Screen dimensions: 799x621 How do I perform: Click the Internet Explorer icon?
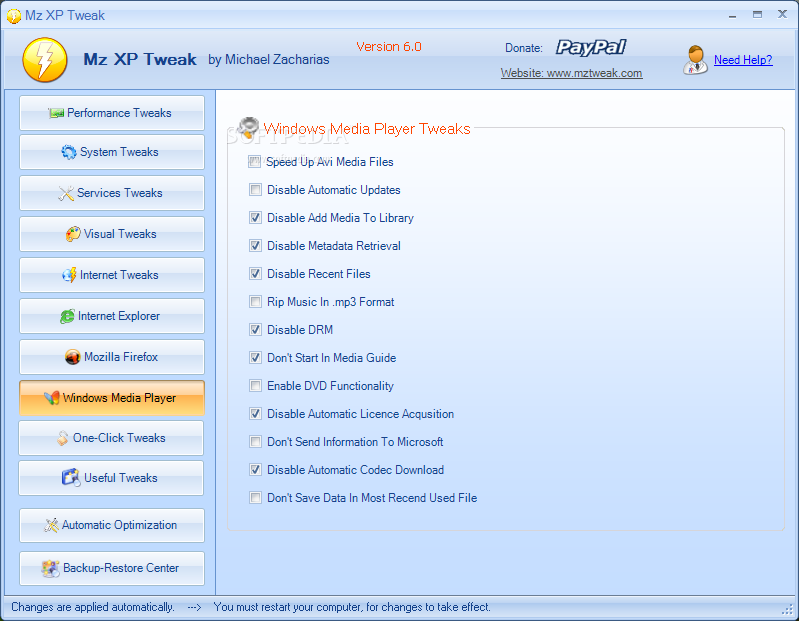click(67, 316)
